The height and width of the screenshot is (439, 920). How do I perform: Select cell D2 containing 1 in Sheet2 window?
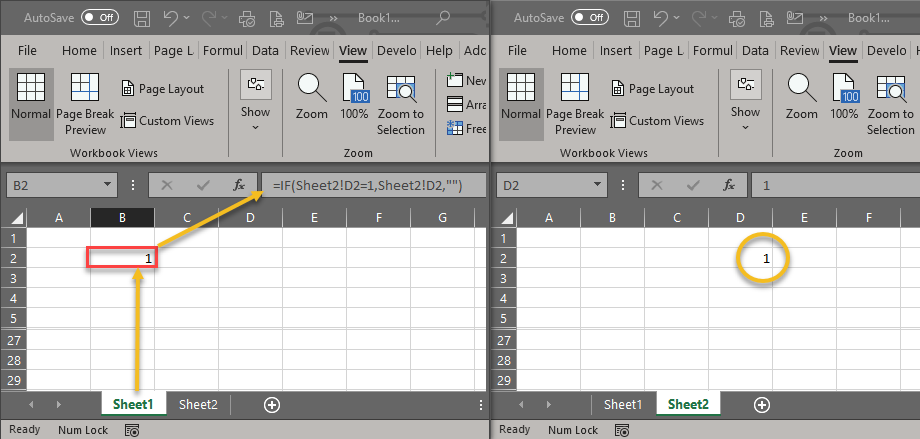[x=740, y=258]
